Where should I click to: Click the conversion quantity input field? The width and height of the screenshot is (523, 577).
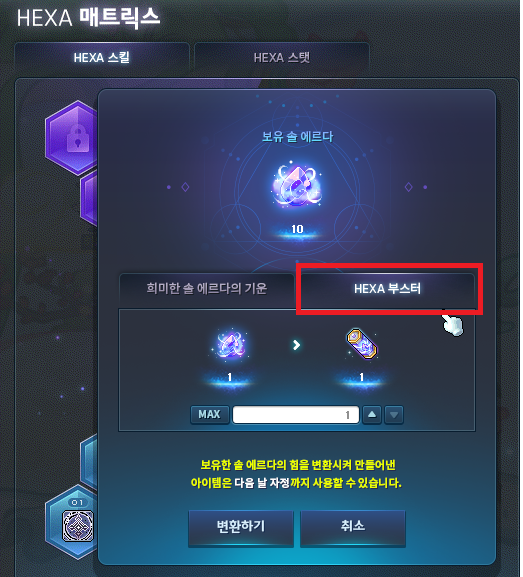click(296, 415)
